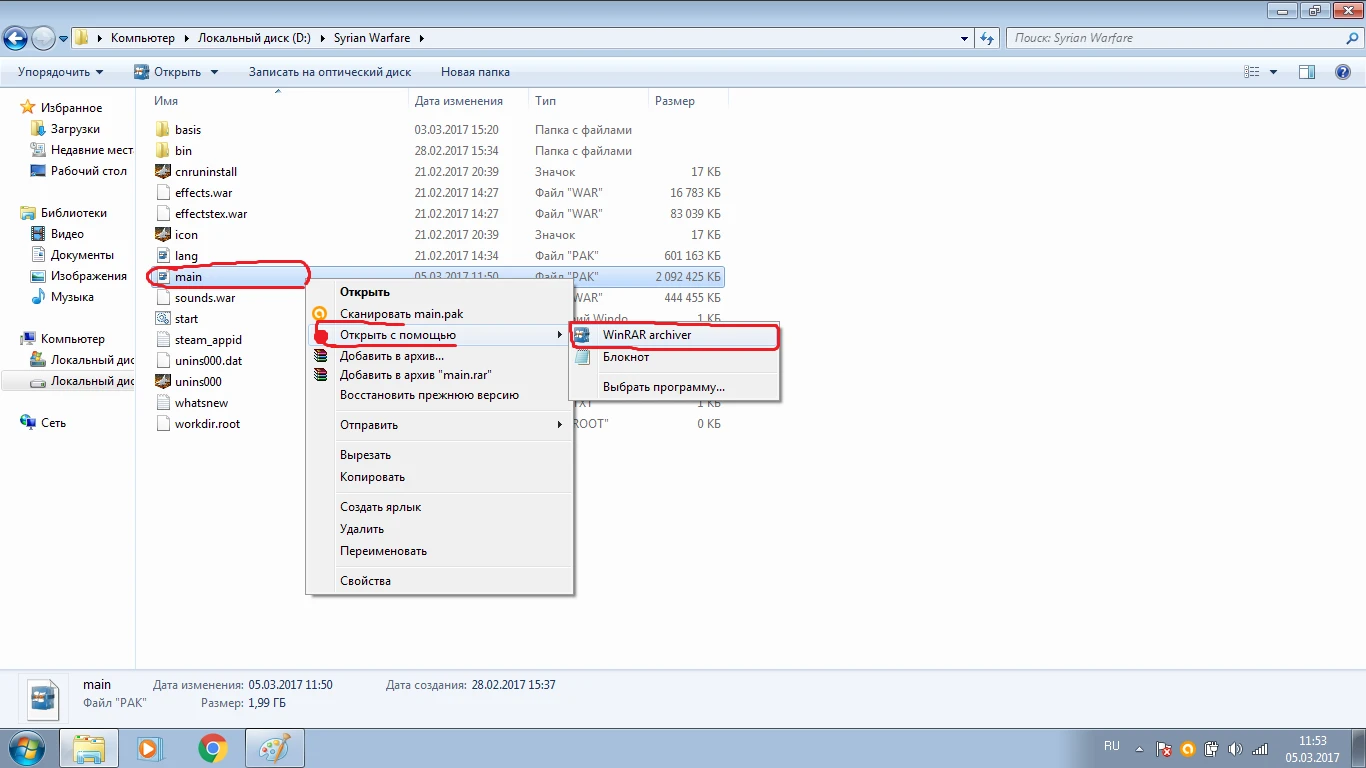Select the Рабочий стол item under Избранное

pos(89,171)
